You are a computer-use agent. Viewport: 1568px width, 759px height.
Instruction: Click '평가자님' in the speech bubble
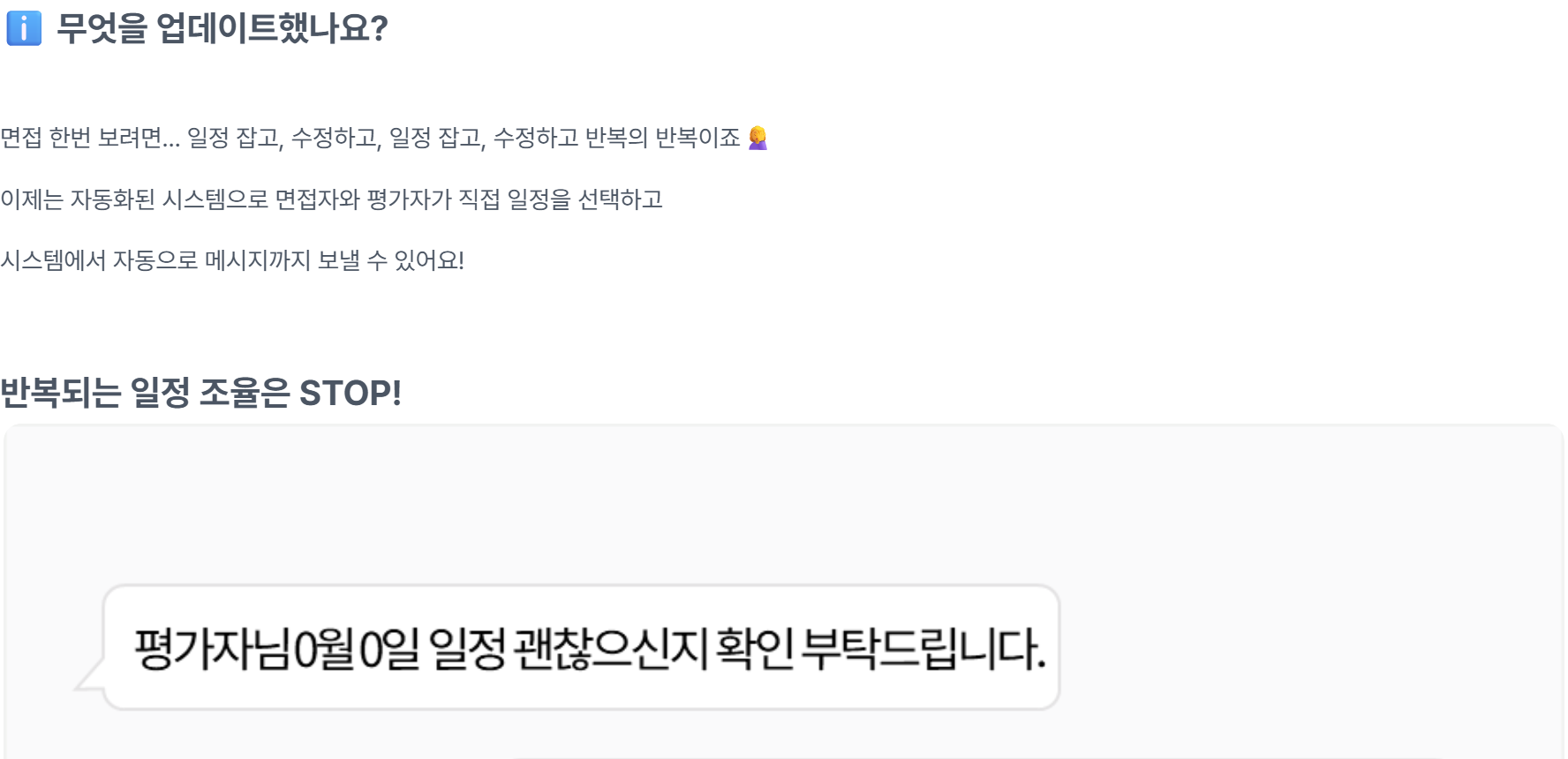(212, 650)
